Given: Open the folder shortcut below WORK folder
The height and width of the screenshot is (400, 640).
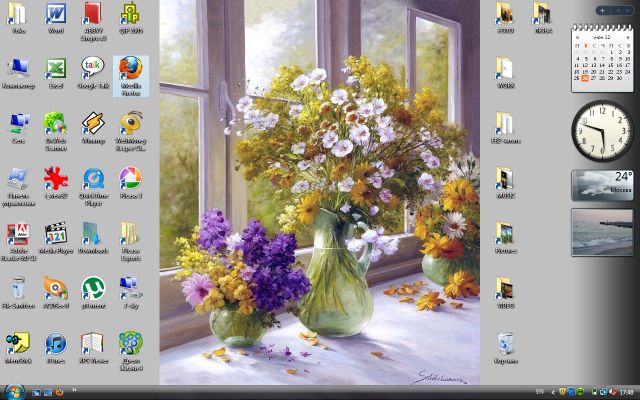Looking at the screenshot, I should (x=506, y=128).
